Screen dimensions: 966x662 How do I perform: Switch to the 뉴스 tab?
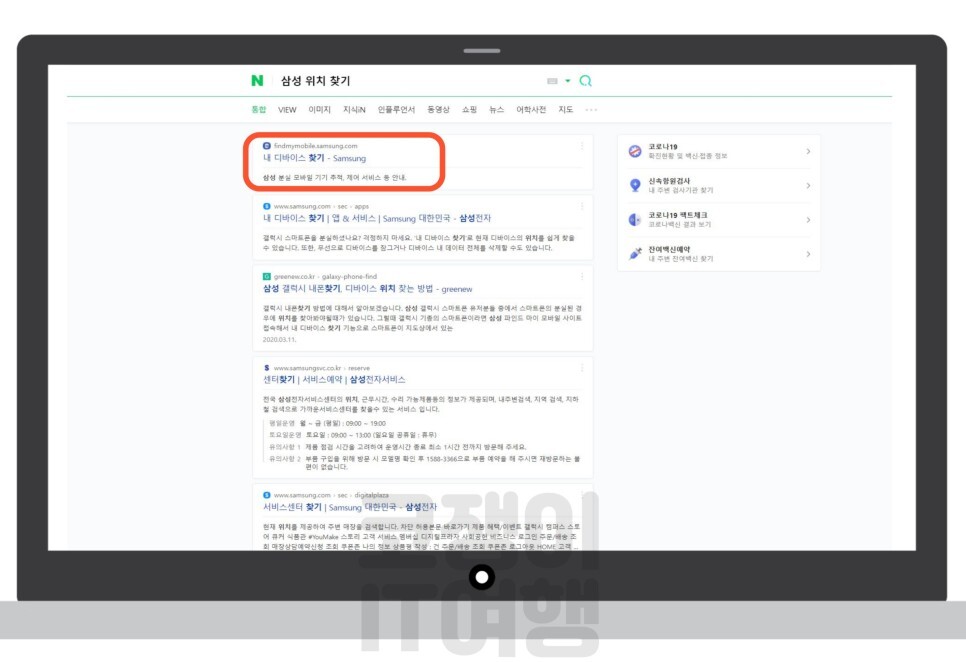tap(497, 110)
